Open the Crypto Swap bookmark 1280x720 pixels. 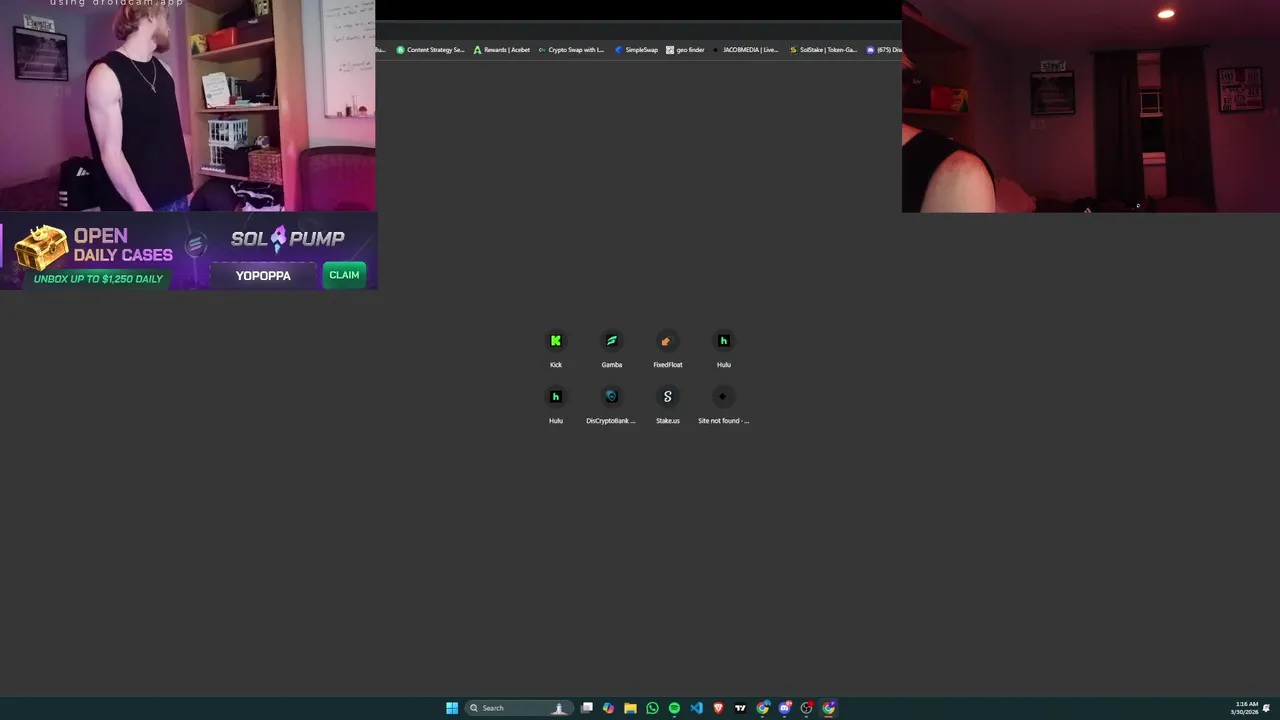pos(571,50)
